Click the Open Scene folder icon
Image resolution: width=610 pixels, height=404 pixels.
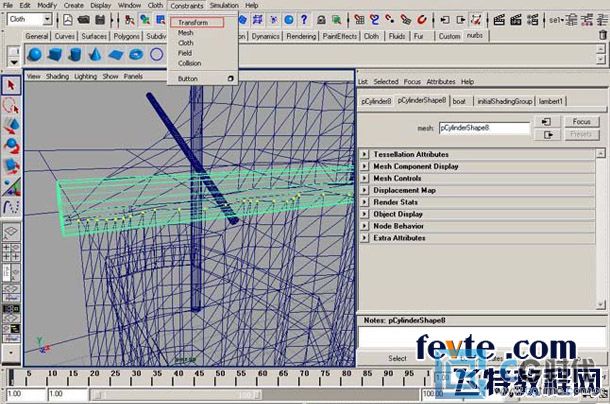(83, 19)
